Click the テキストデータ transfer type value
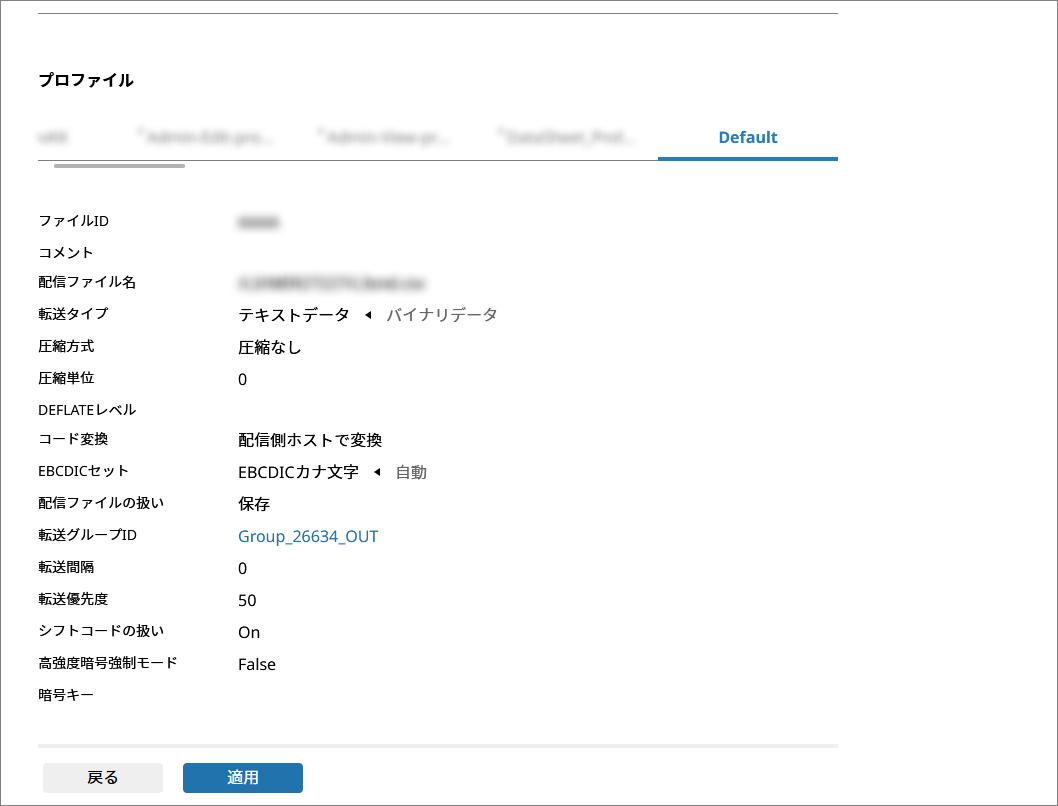Screen dimensions: 1058x806 (293, 315)
